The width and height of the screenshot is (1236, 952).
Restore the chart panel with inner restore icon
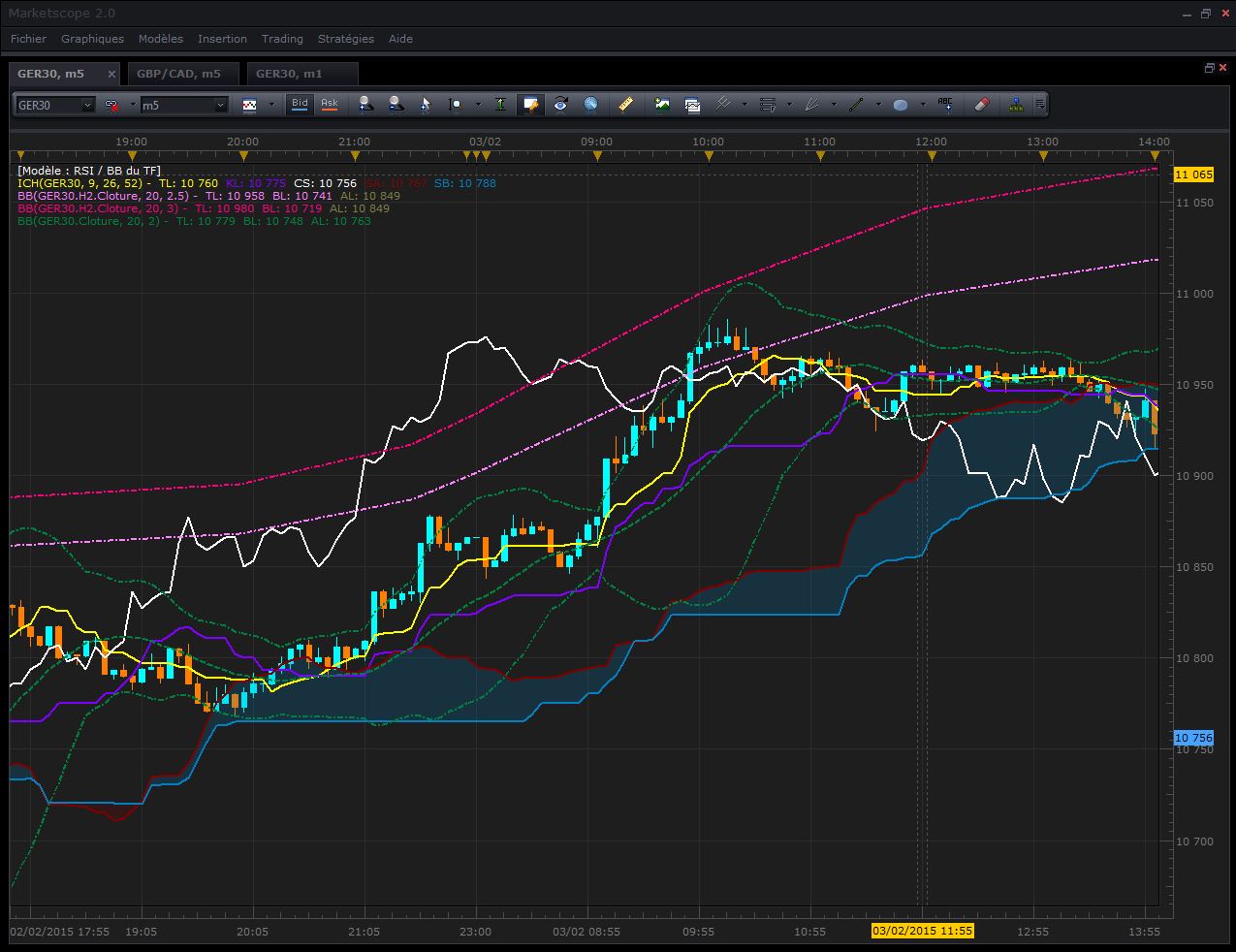point(1210,68)
